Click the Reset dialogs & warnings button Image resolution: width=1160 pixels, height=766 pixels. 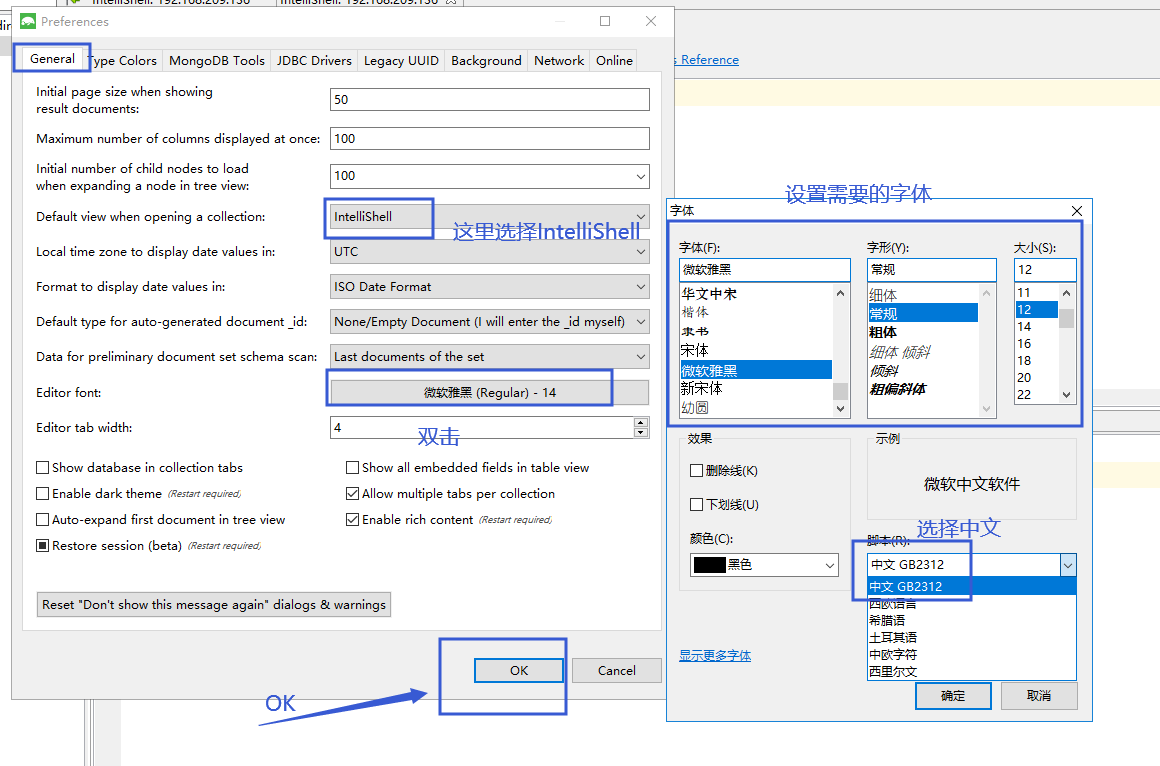pos(214,605)
